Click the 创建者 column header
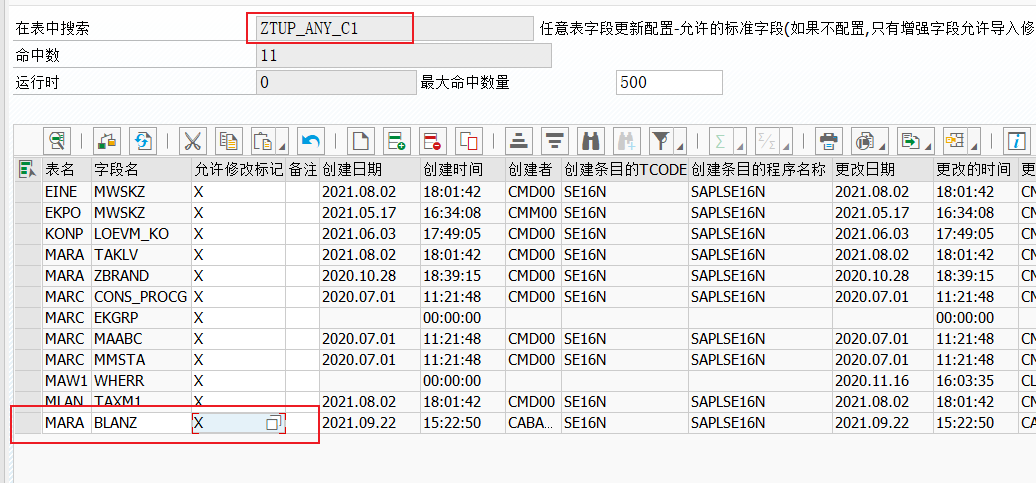This screenshot has height=483, width=1036. (x=534, y=169)
